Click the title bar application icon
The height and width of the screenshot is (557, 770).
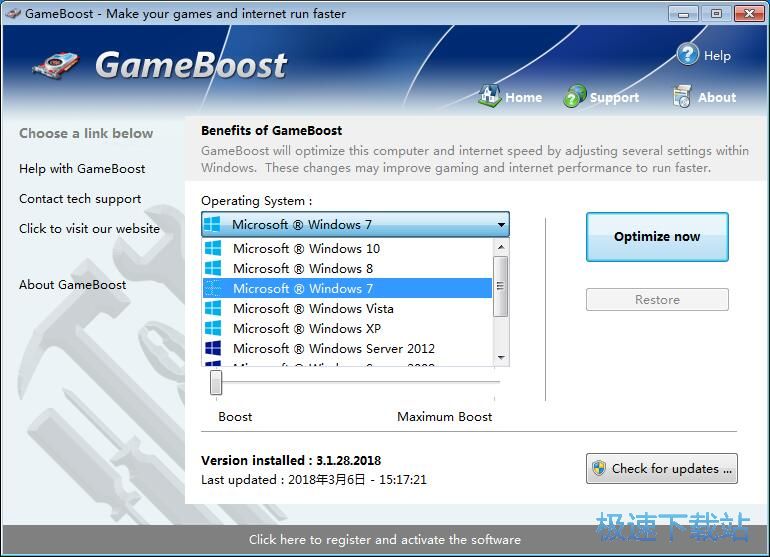(13, 13)
